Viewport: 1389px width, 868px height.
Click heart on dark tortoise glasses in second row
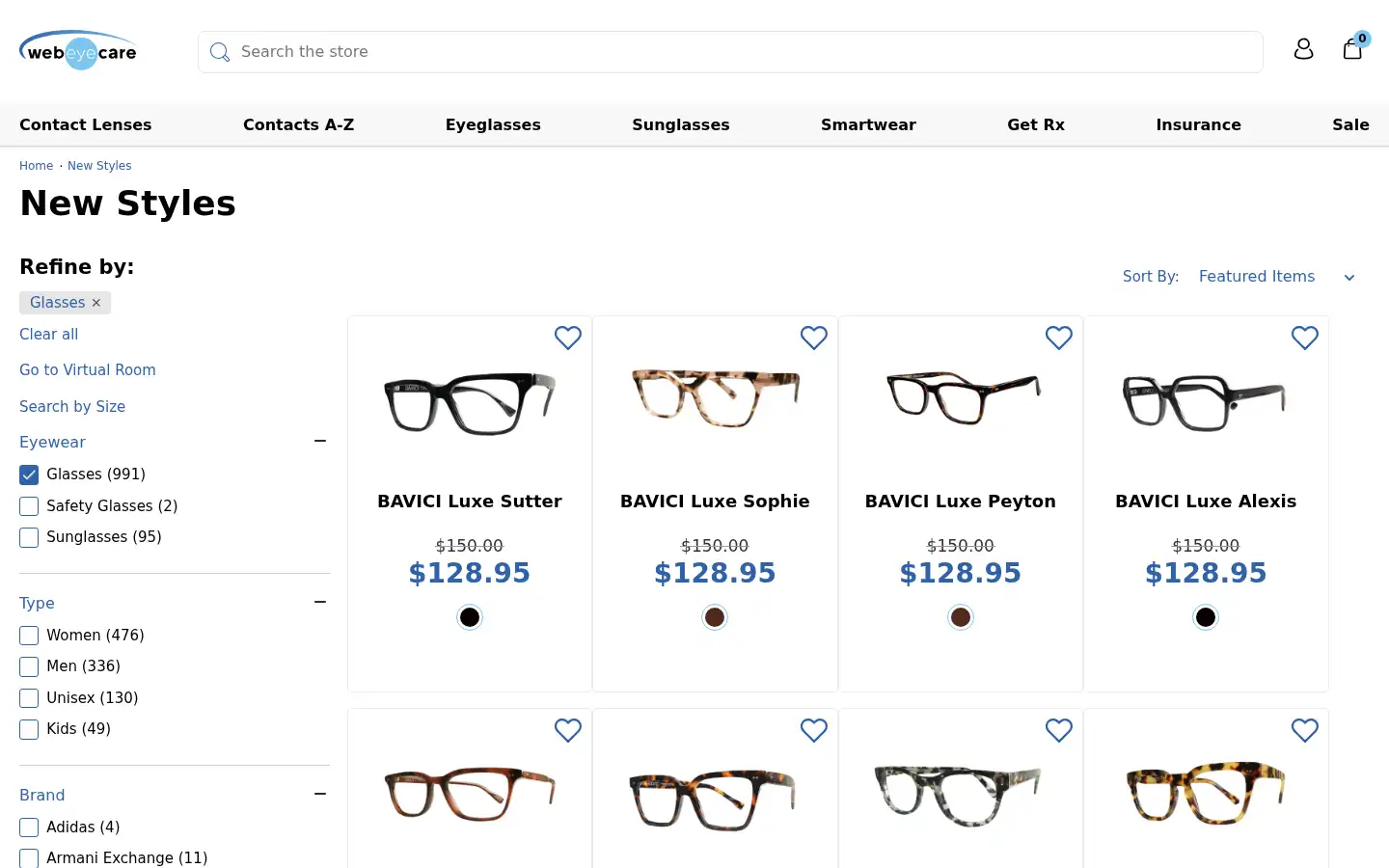pos(814,731)
